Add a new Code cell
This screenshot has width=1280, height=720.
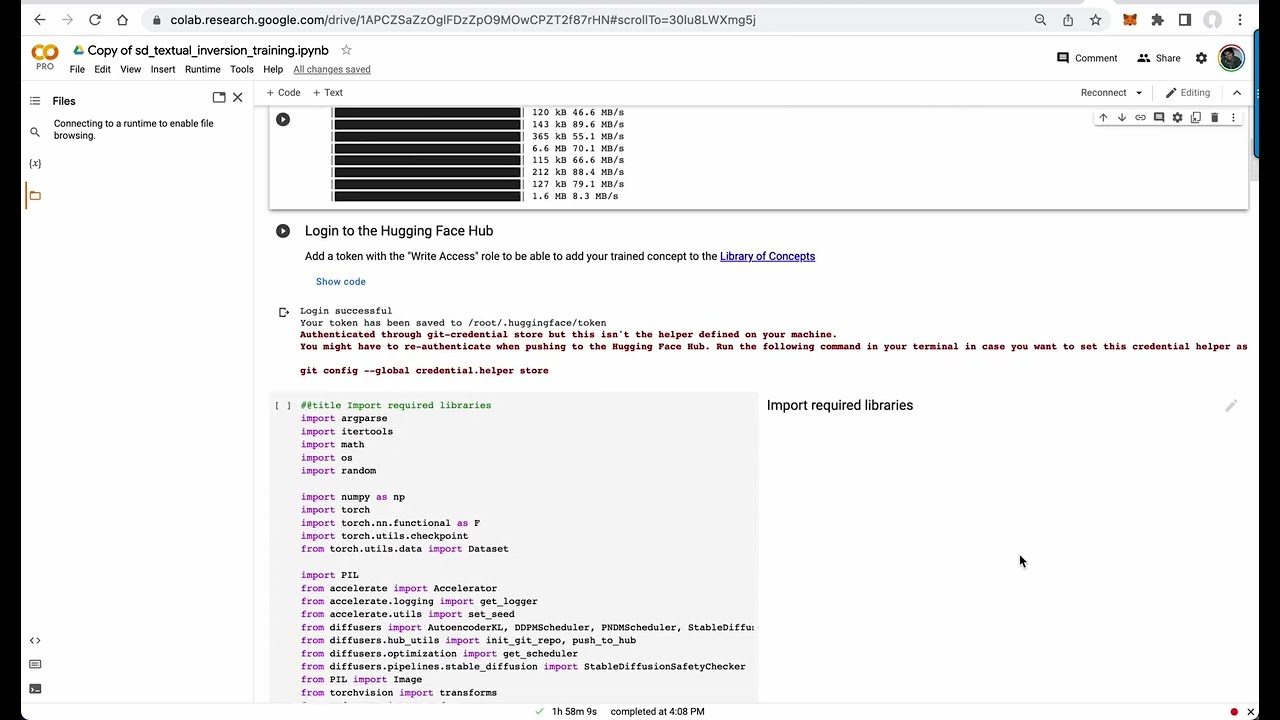coord(283,92)
